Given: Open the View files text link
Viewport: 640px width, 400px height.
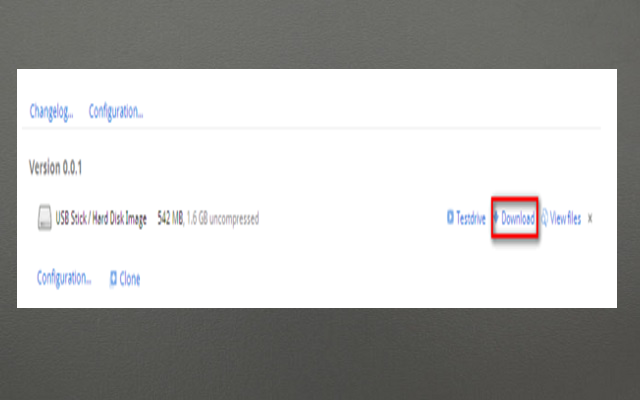Looking at the screenshot, I should click(565, 218).
